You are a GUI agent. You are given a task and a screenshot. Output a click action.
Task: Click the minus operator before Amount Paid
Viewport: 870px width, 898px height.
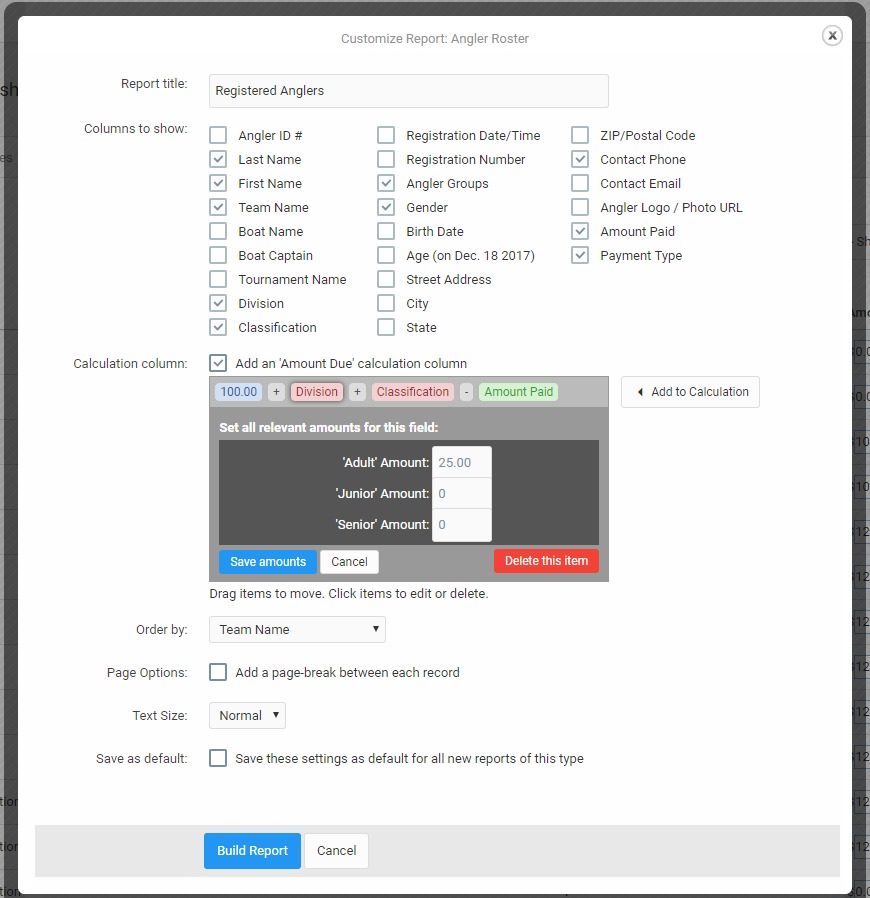pos(467,392)
